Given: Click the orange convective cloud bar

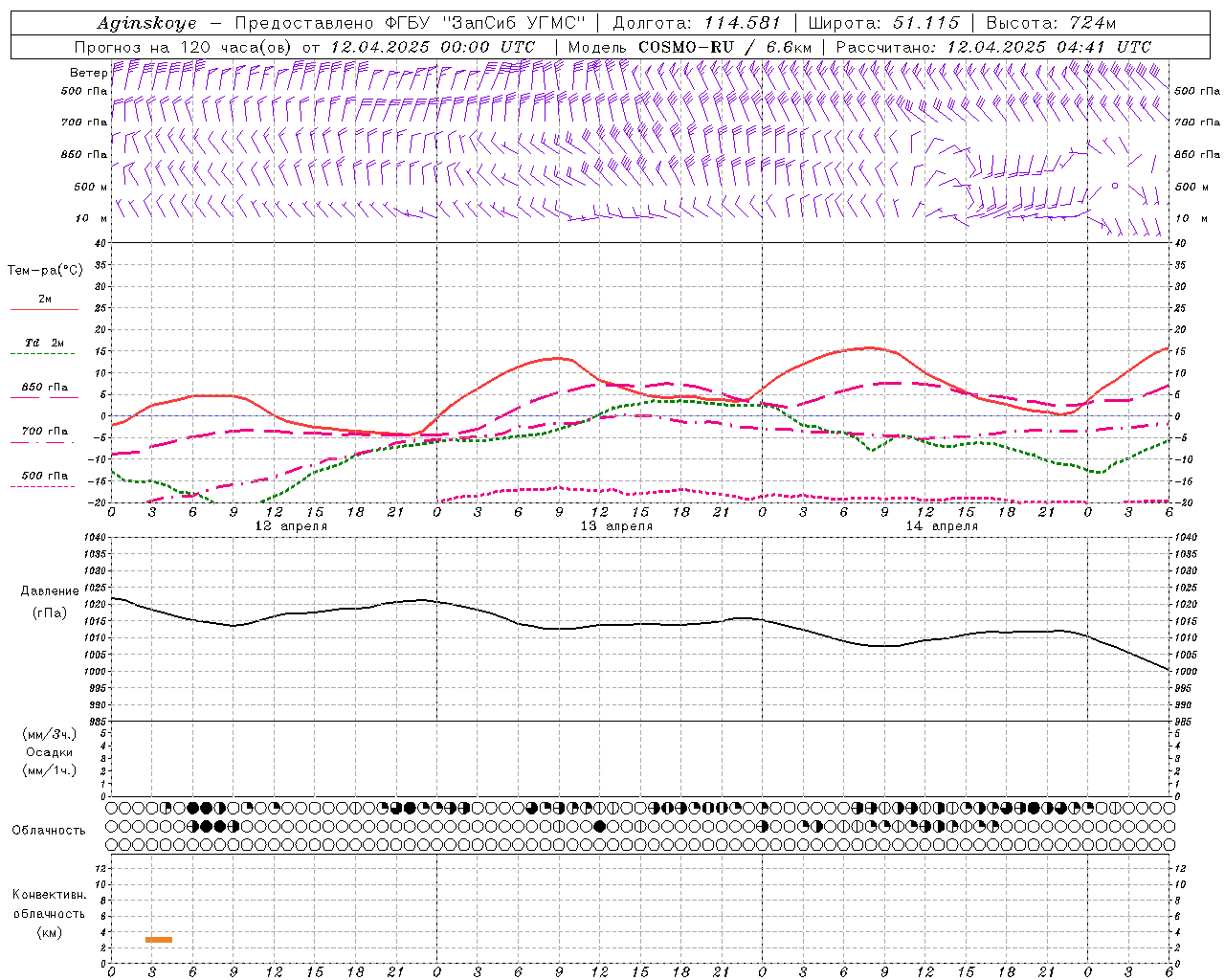Looking at the screenshot, I should pos(159,940).
